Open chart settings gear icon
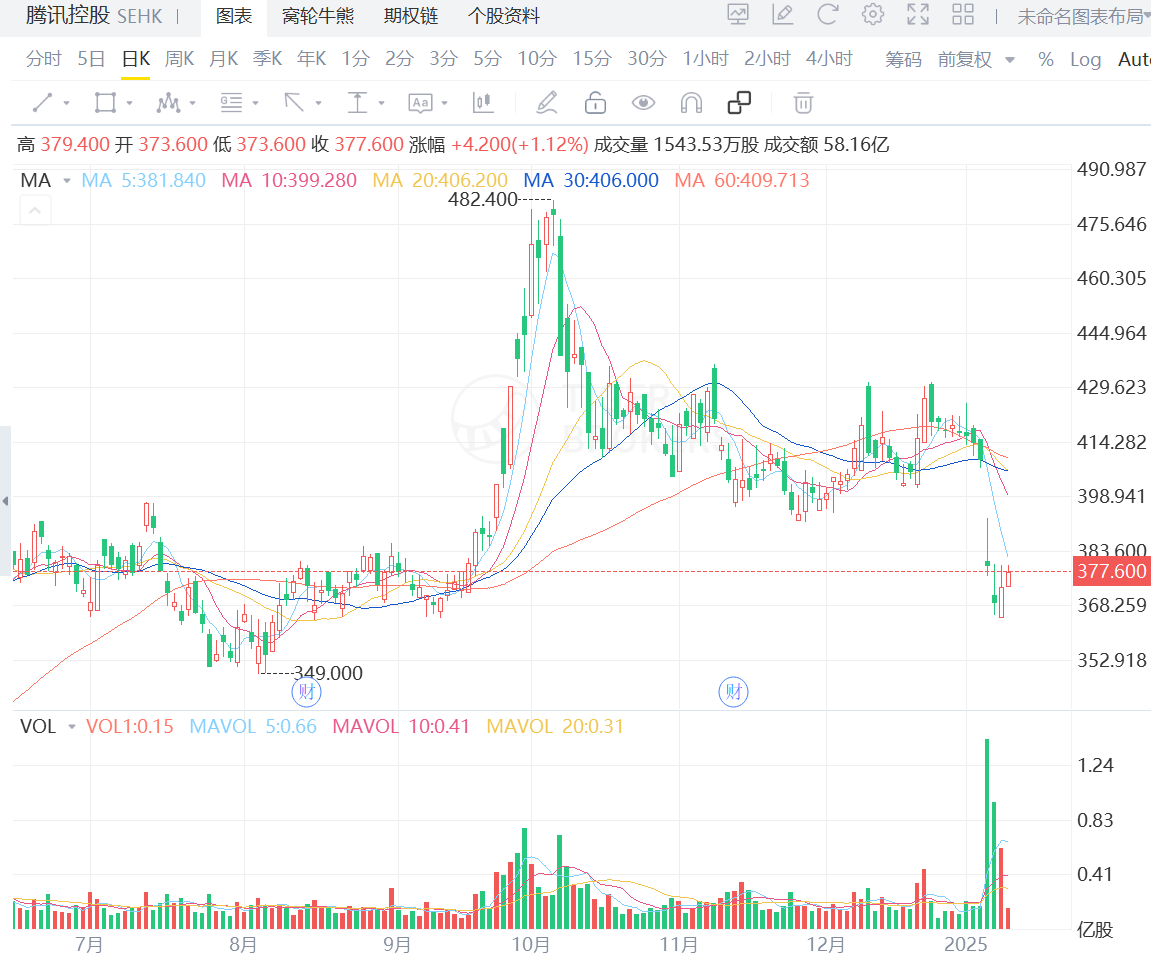The height and width of the screenshot is (957, 1151). (x=873, y=15)
